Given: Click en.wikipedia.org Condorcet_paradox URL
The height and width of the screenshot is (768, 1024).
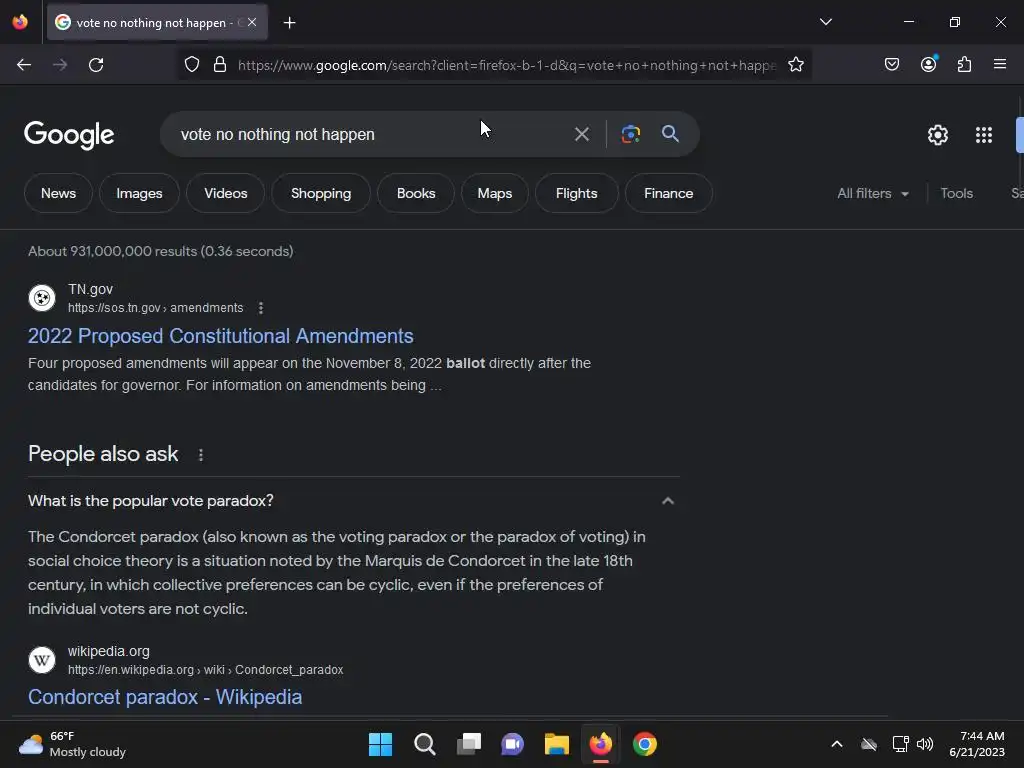Looking at the screenshot, I should tap(206, 670).
